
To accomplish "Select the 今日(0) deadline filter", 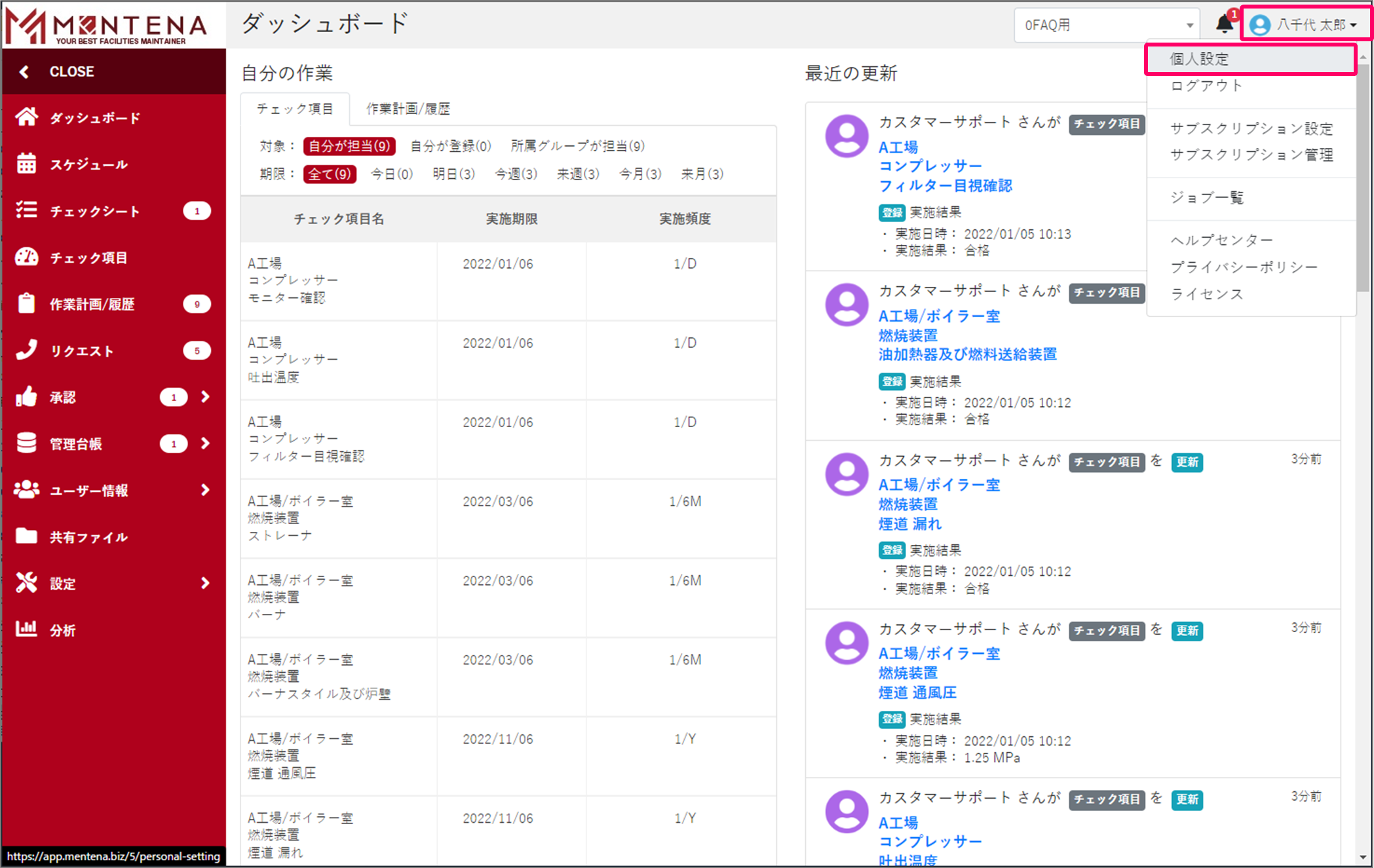I will click(x=391, y=174).
